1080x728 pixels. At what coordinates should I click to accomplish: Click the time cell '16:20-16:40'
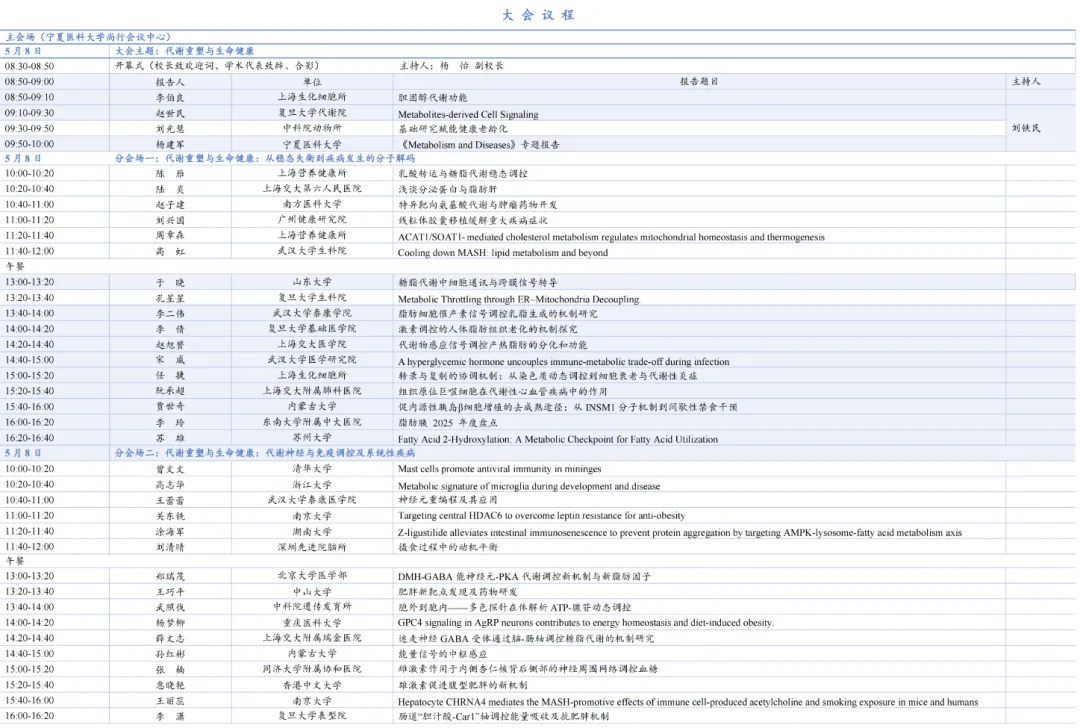(x=30, y=438)
